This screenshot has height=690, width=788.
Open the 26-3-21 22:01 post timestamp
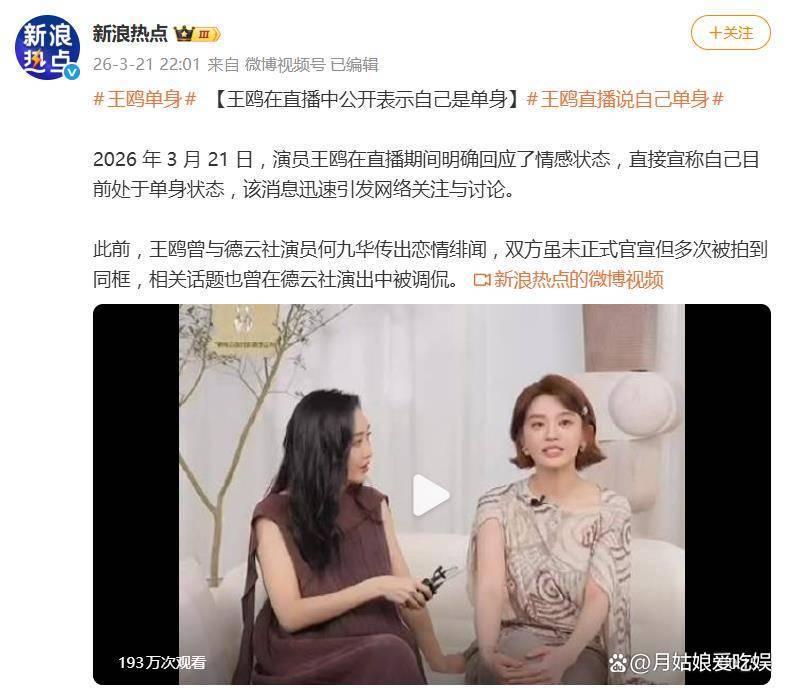coord(147,65)
